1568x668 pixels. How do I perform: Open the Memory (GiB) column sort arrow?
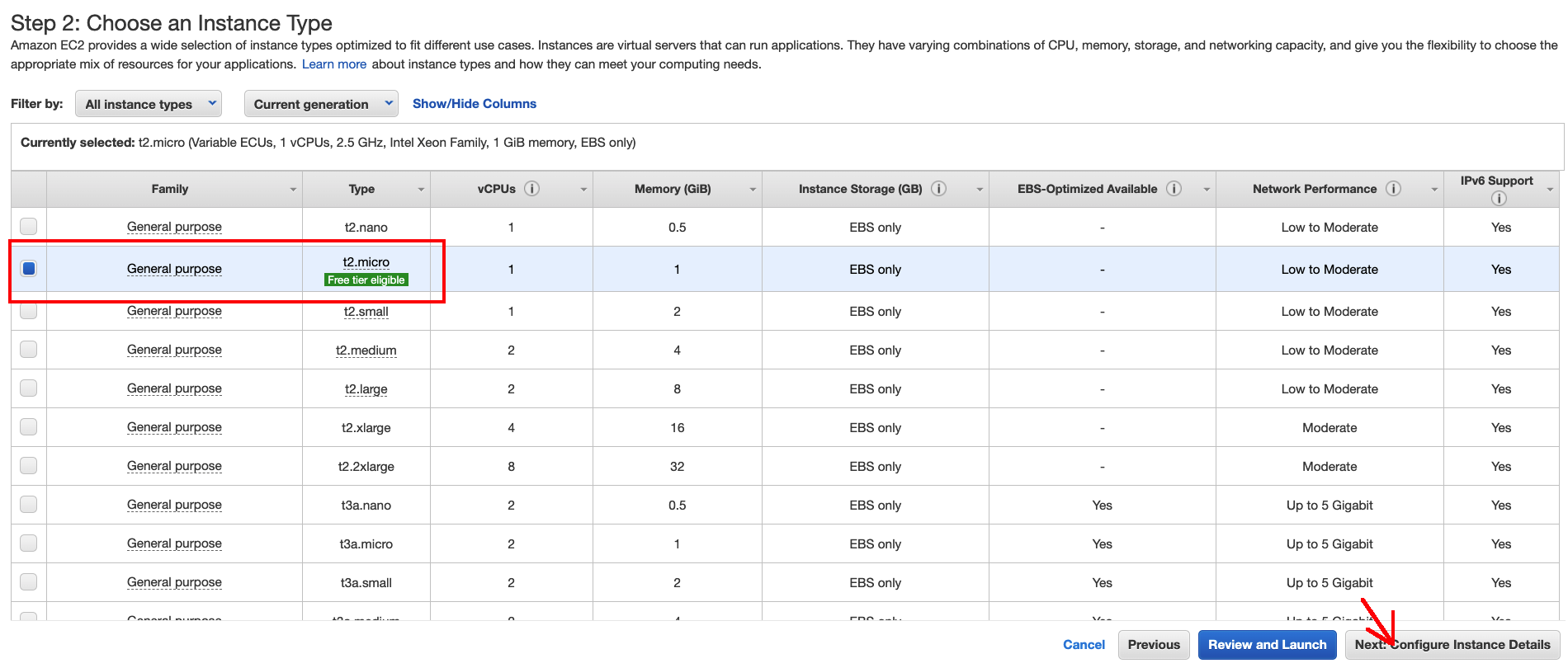753,190
